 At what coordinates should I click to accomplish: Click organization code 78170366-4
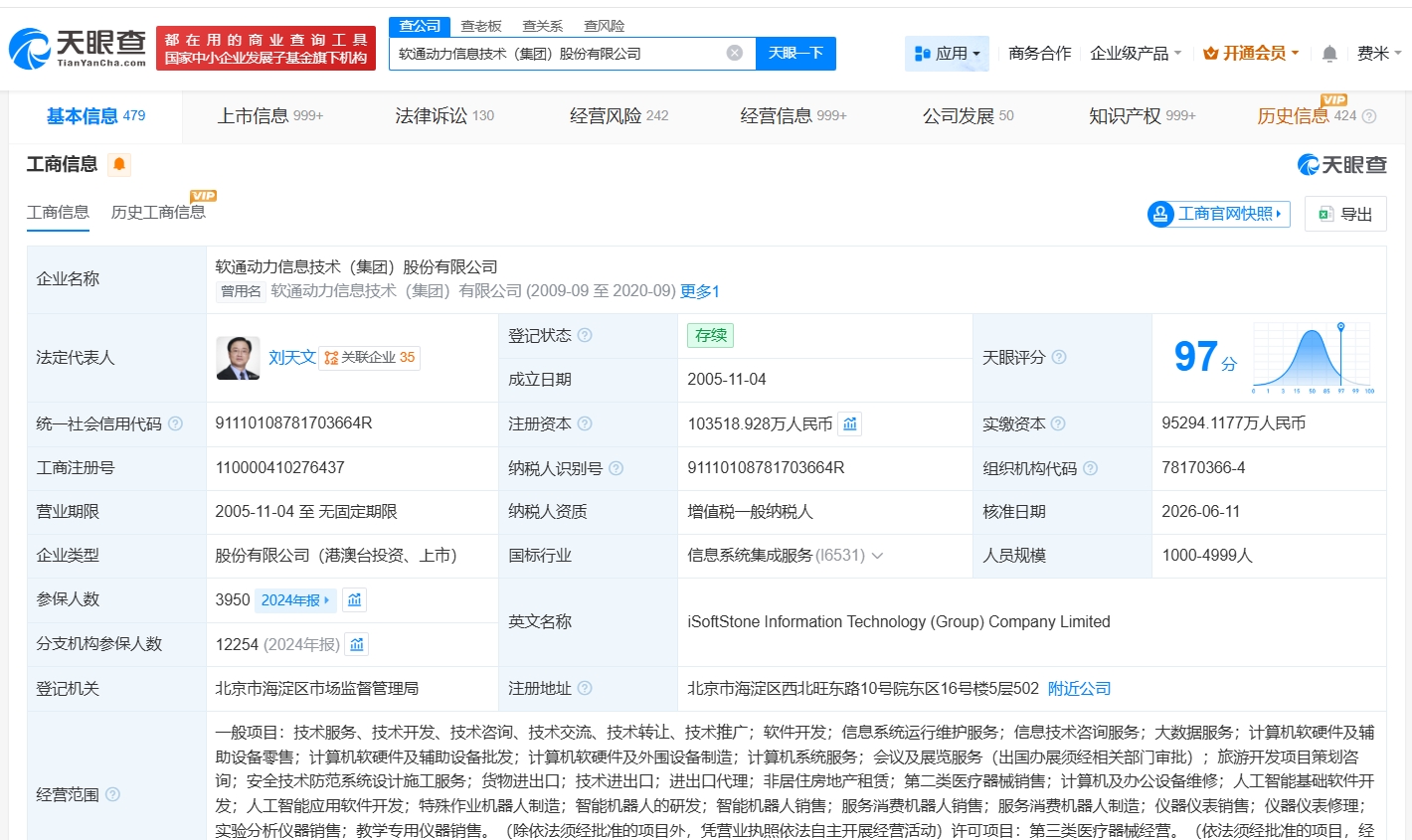tap(1203, 468)
